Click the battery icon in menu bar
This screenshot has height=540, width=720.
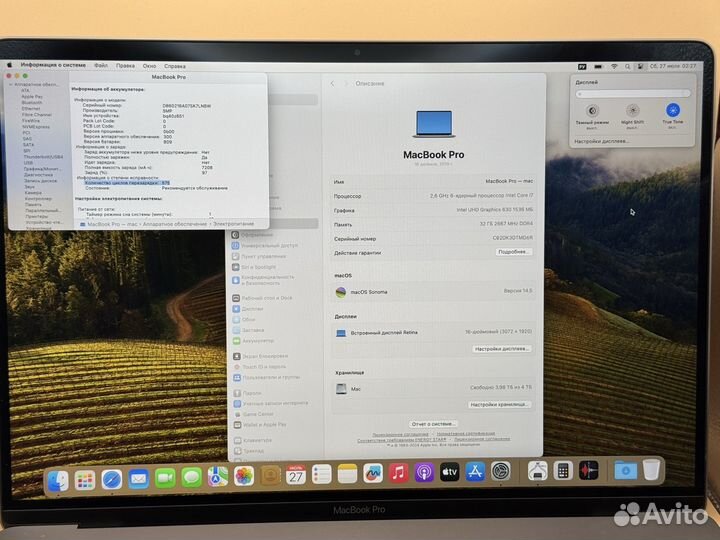(598, 67)
